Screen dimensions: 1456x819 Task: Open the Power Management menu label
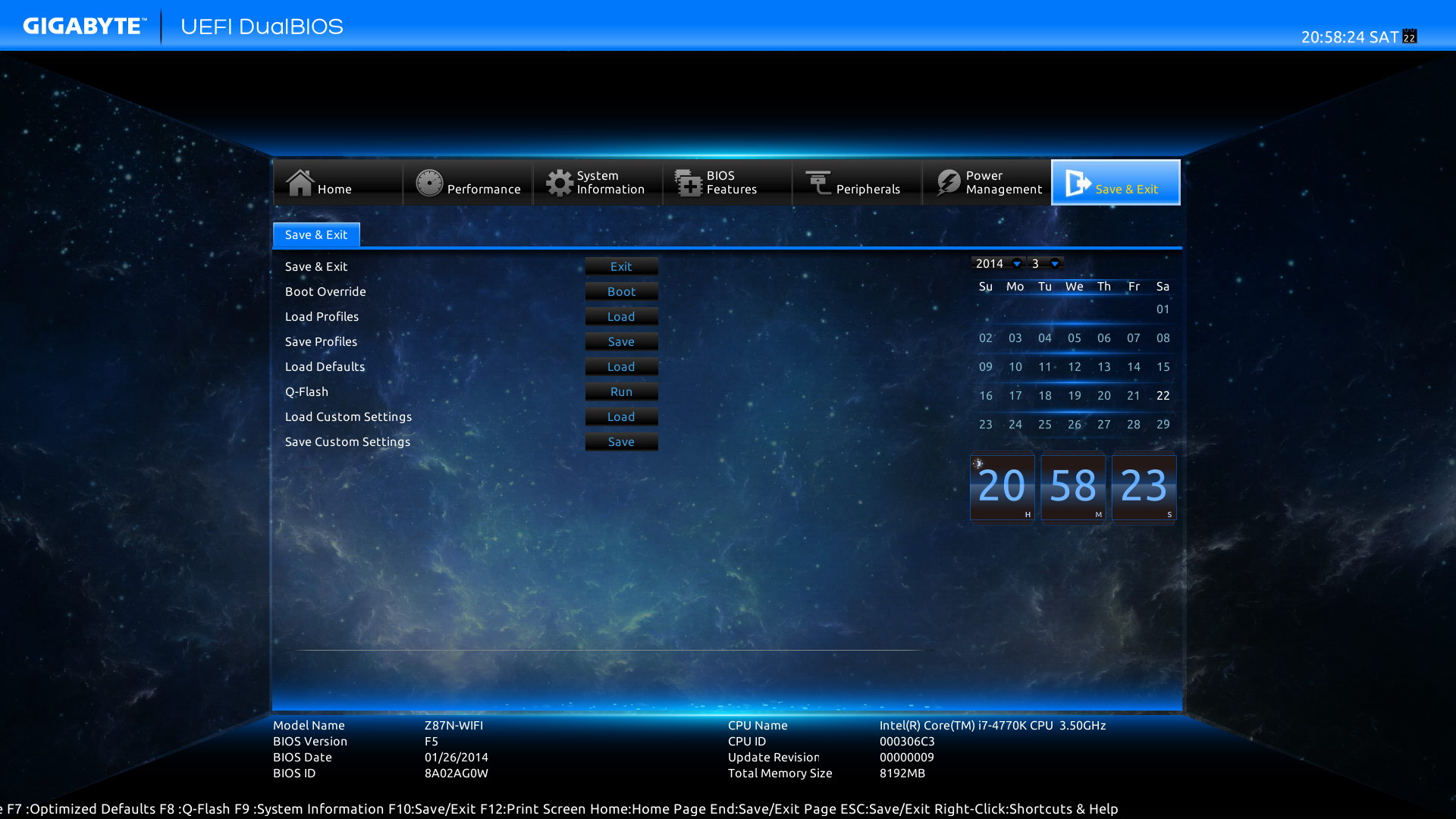pos(1003,183)
